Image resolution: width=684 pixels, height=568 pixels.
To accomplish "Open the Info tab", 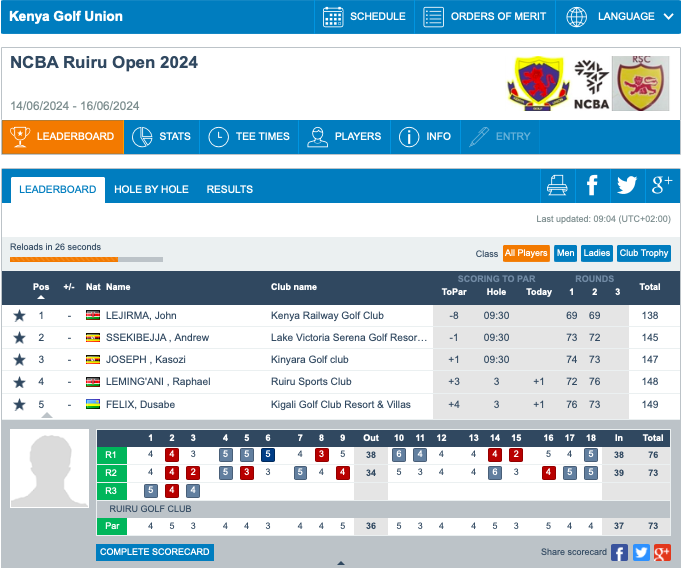I will (x=425, y=137).
